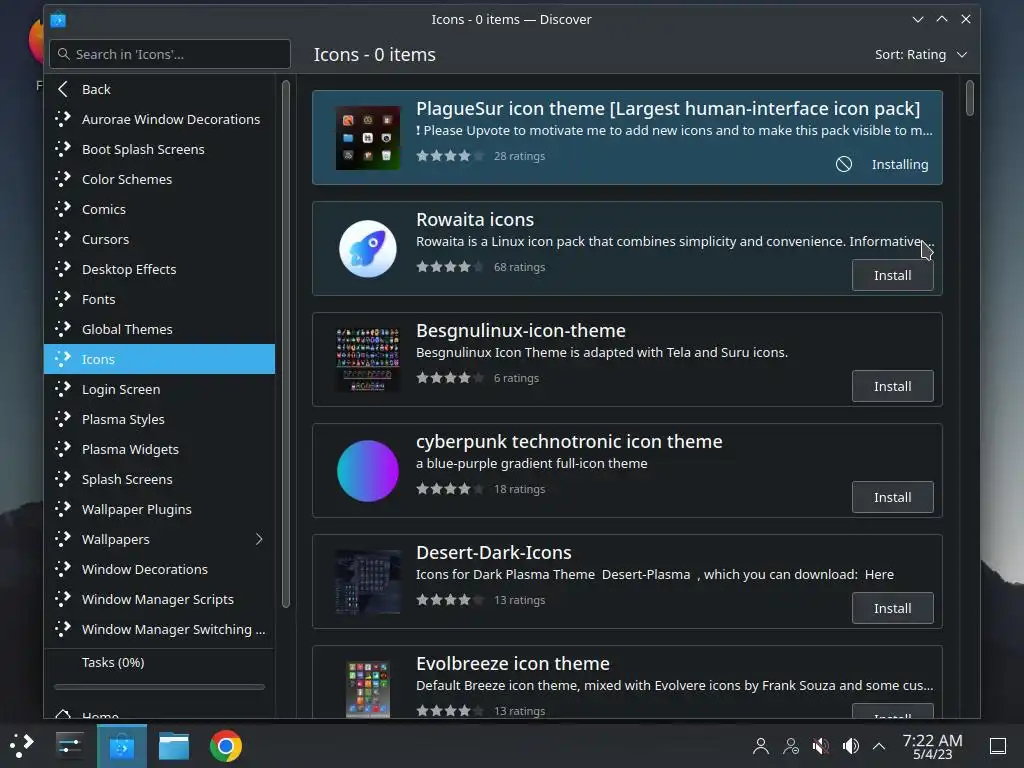Screen dimensions: 1024x768
Task: Click the Icons - 0 items heading
Action: (374, 55)
